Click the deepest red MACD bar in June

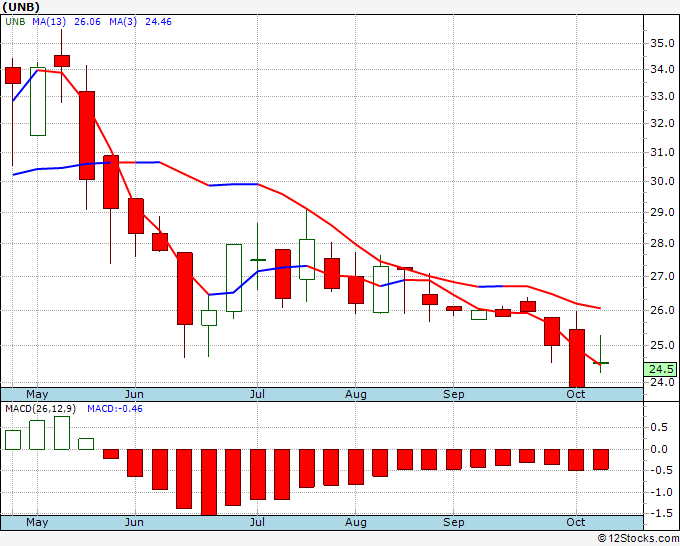click(209, 482)
